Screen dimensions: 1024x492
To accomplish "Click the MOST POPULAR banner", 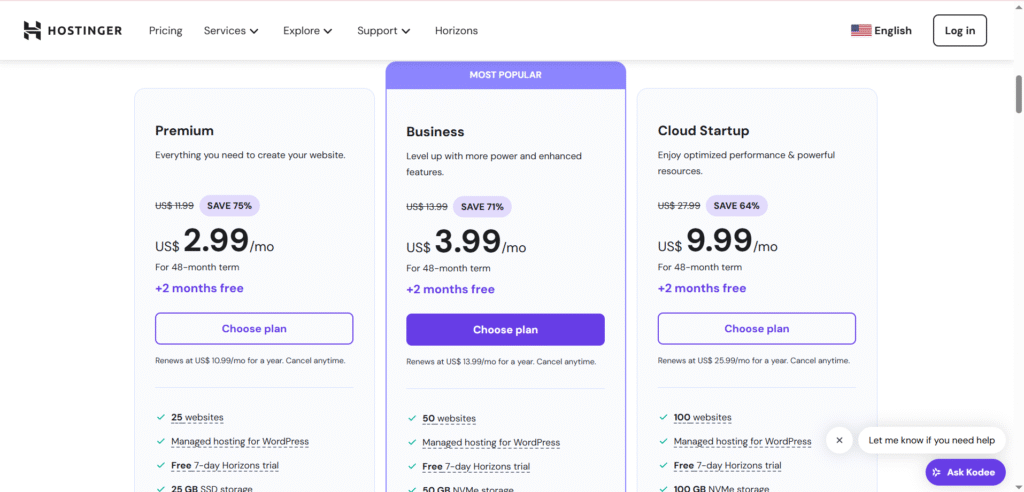I will (505, 75).
